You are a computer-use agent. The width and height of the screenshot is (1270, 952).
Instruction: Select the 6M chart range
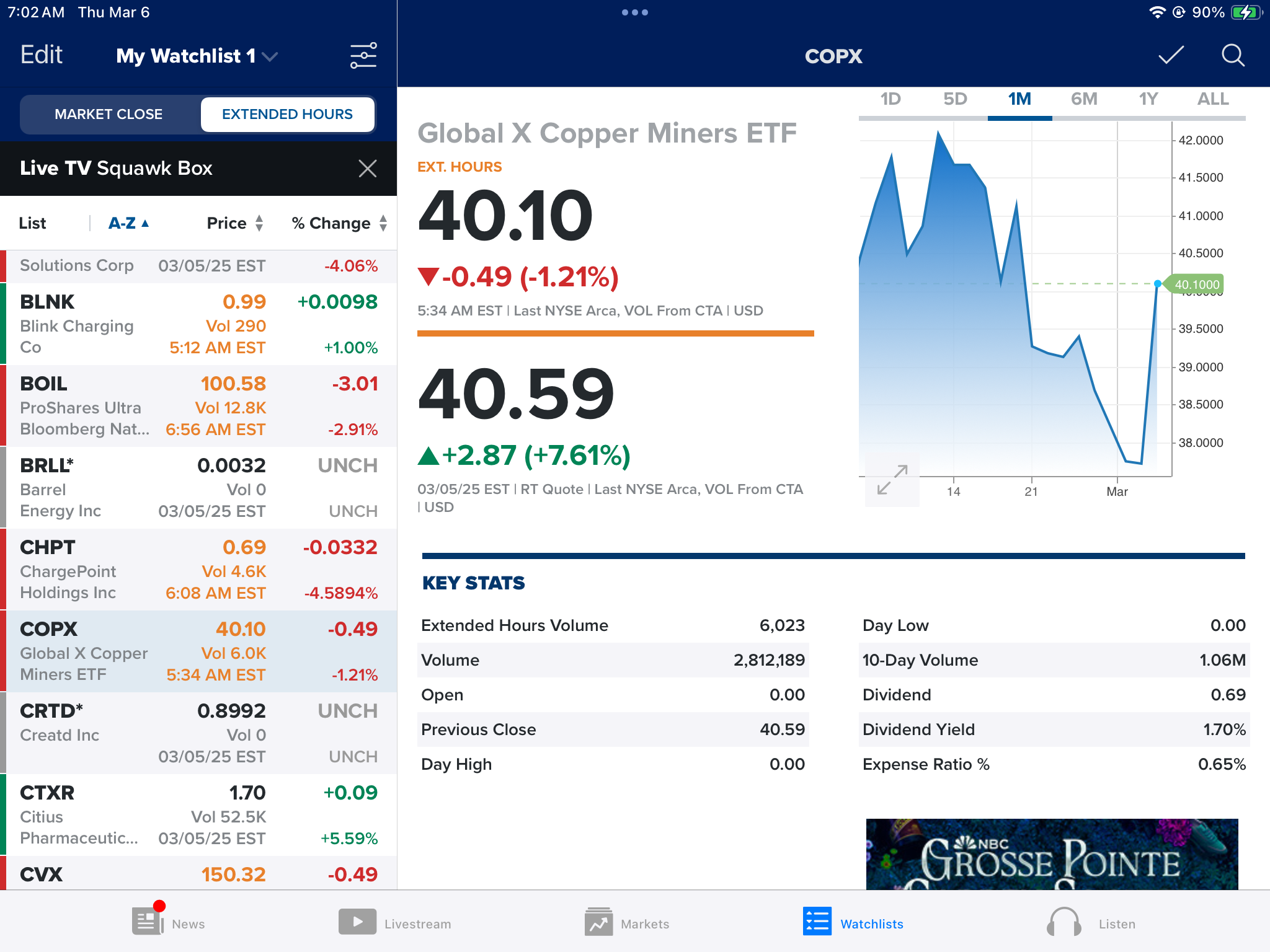click(x=1084, y=99)
